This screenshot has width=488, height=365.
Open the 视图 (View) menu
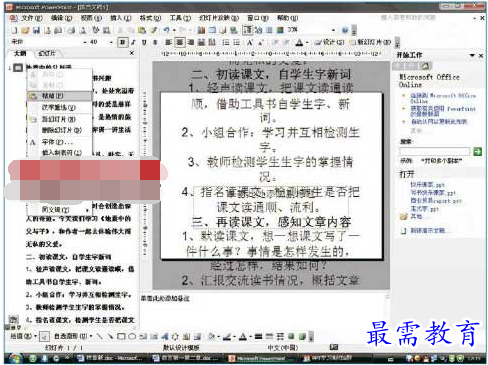click(x=91, y=18)
